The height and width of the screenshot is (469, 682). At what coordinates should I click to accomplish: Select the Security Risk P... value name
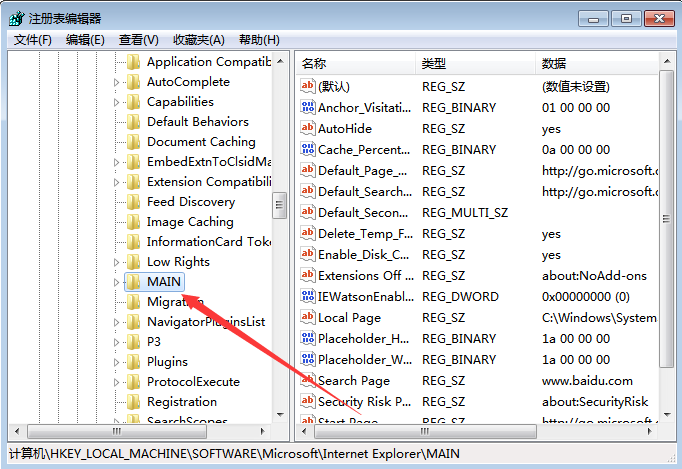pos(364,402)
